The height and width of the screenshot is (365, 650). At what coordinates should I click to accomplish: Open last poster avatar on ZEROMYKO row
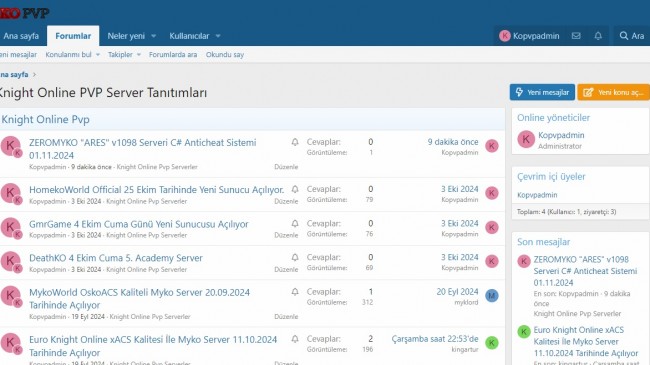click(x=492, y=146)
